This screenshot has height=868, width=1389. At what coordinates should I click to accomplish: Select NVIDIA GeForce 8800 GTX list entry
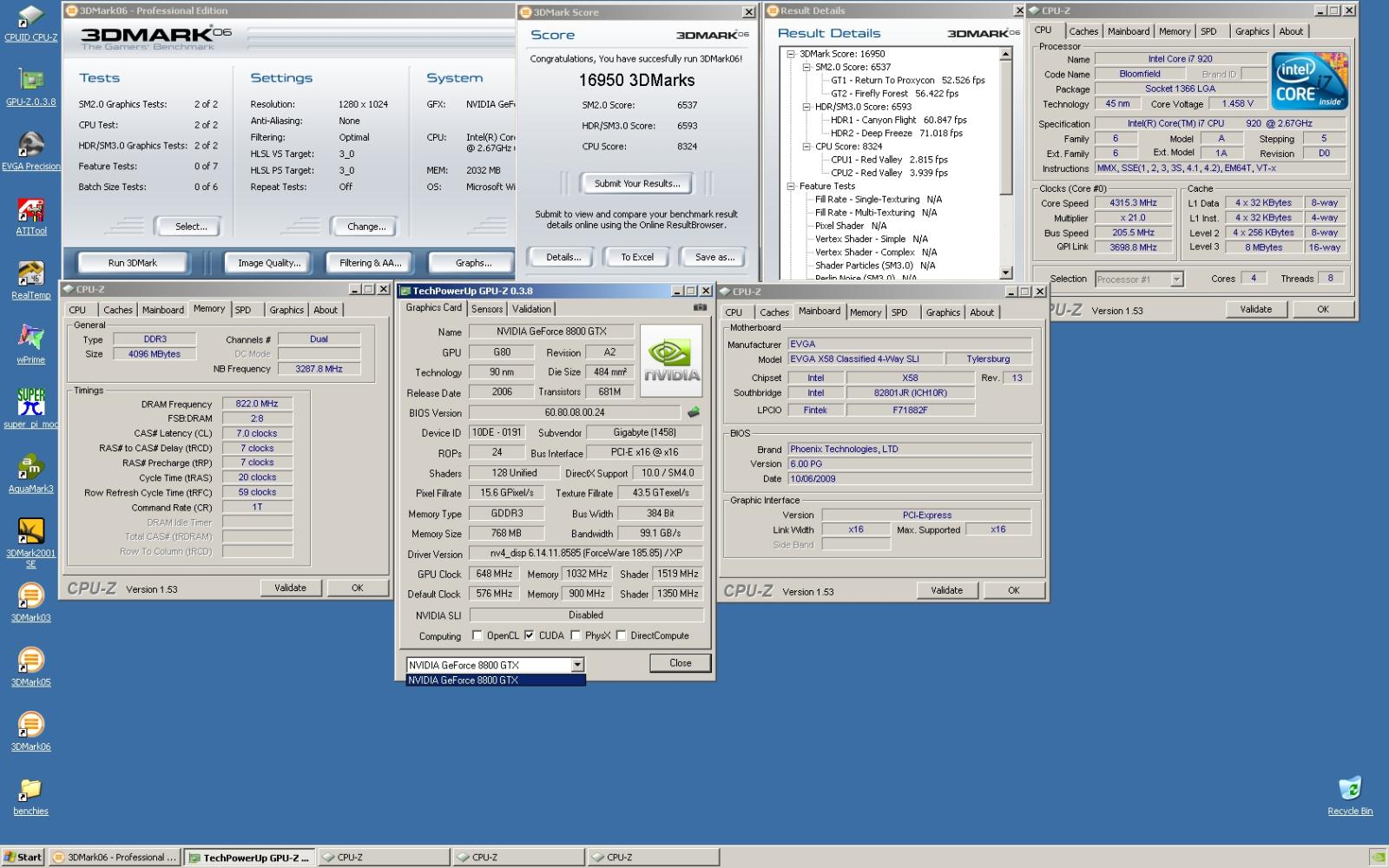pyautogui.click(x=496, y=681)
